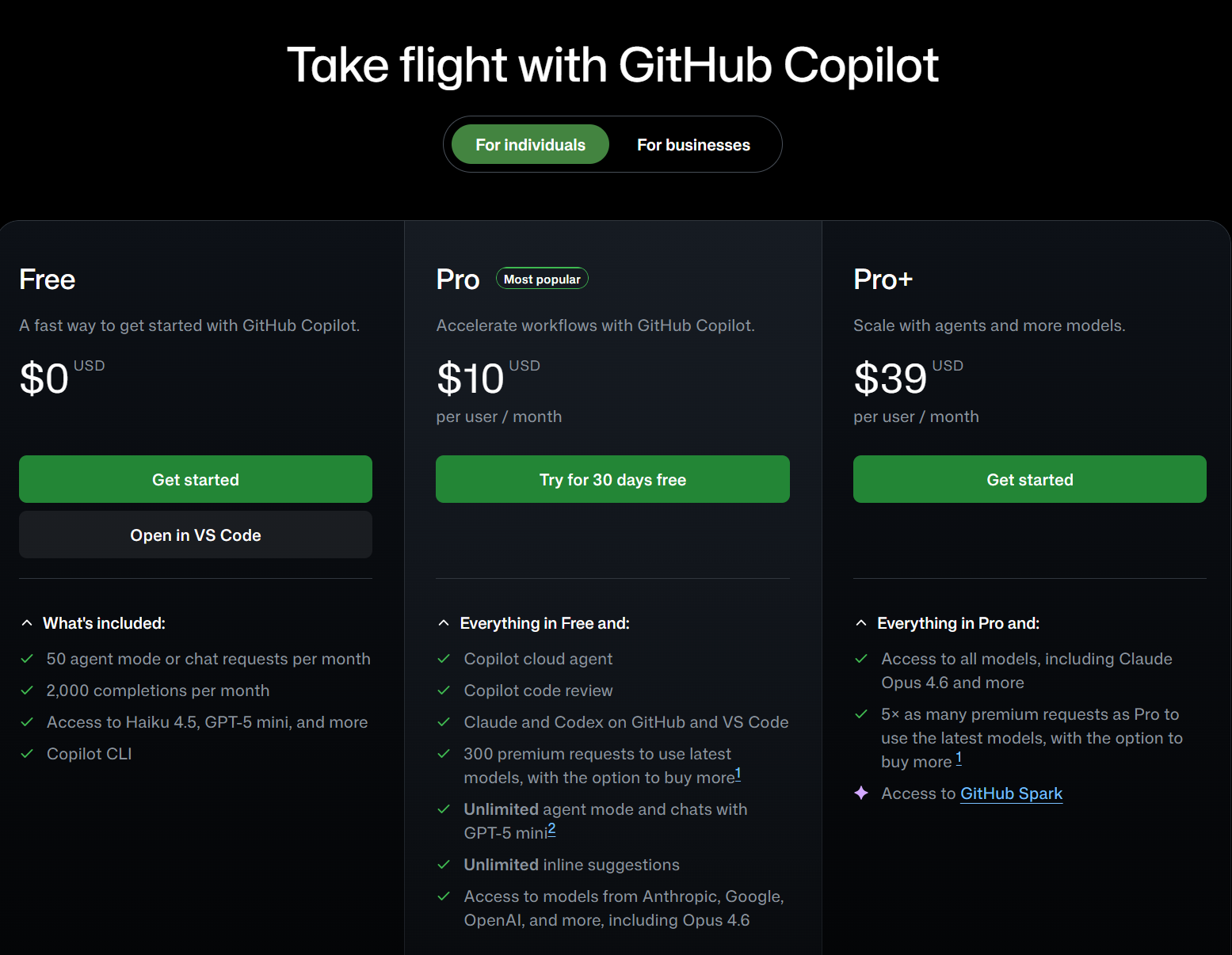The image size is (1232, 955).
Task: Click checkmark next to Copilot CLI
Action: pos(27,754)
